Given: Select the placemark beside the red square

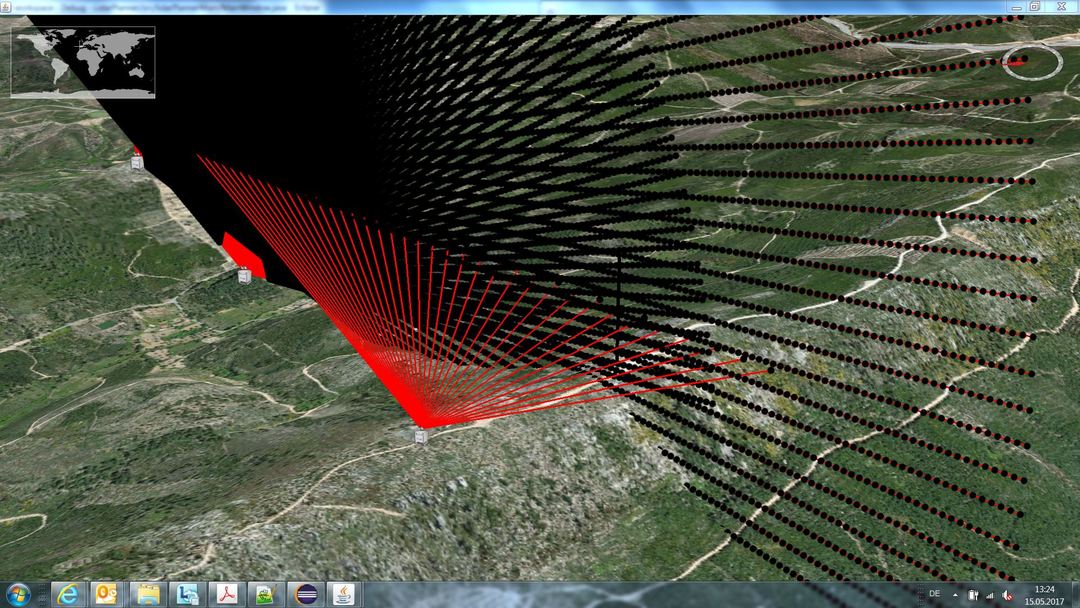Looking at the screenshot, I should pyautogui.click(x=244, y=275).
